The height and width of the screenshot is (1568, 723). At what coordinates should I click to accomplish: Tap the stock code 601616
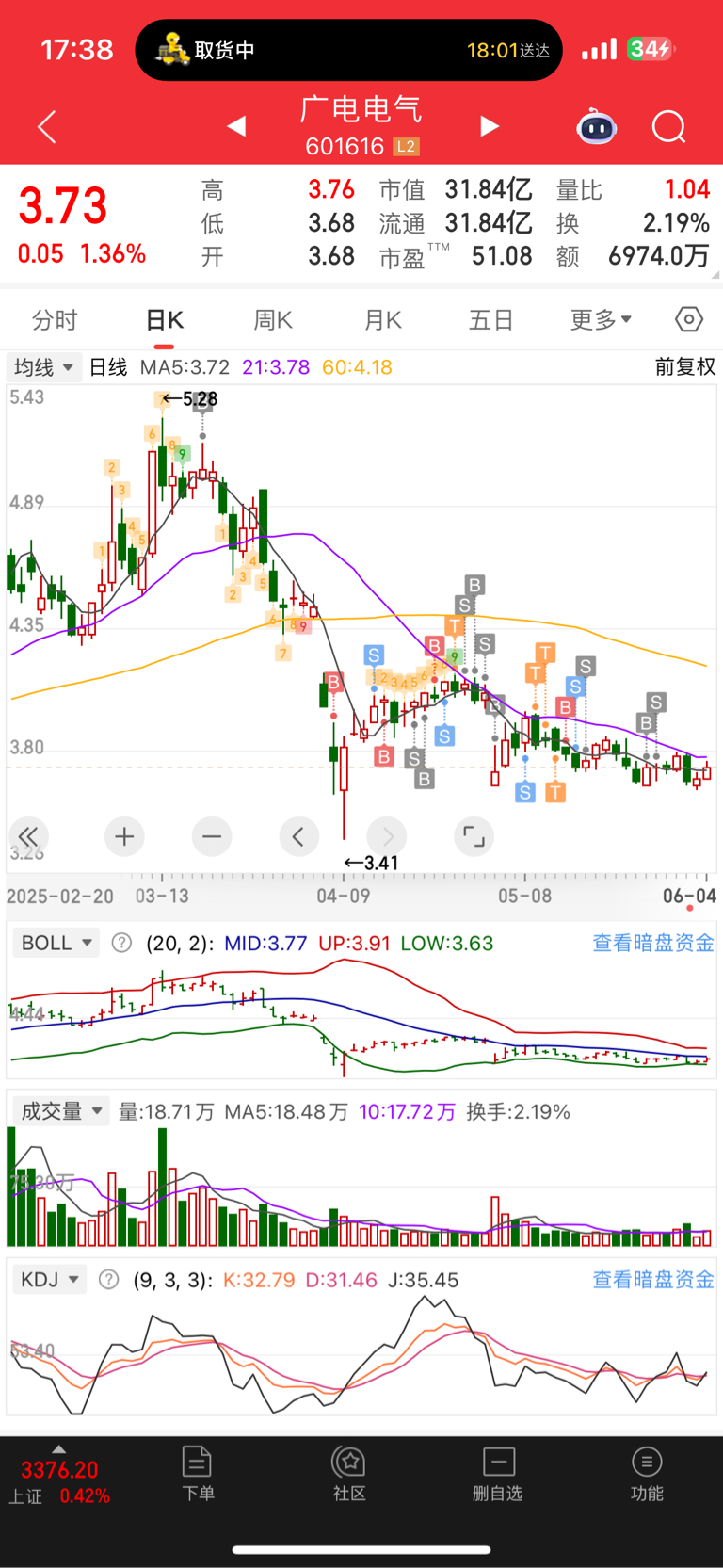click(345, 147)
